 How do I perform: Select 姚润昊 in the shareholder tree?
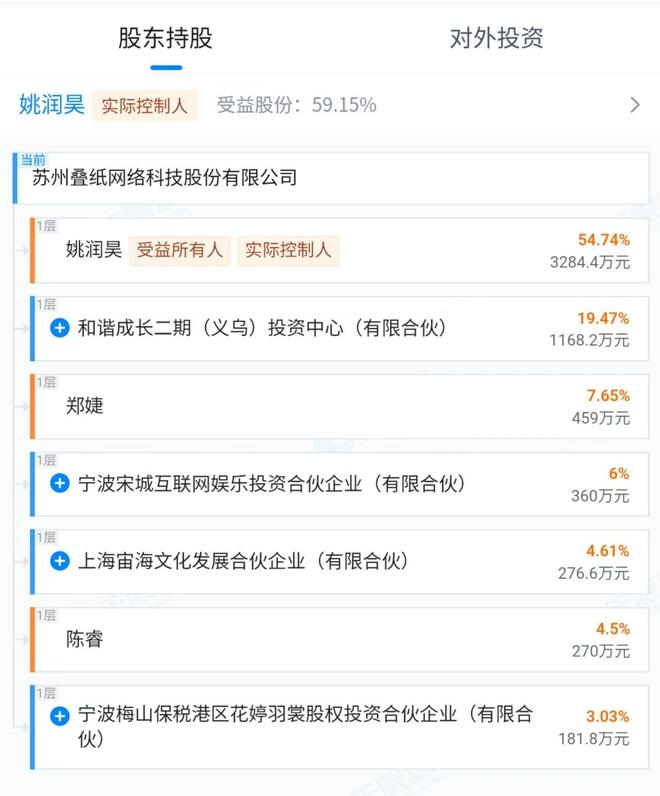(x=93, y=250)
